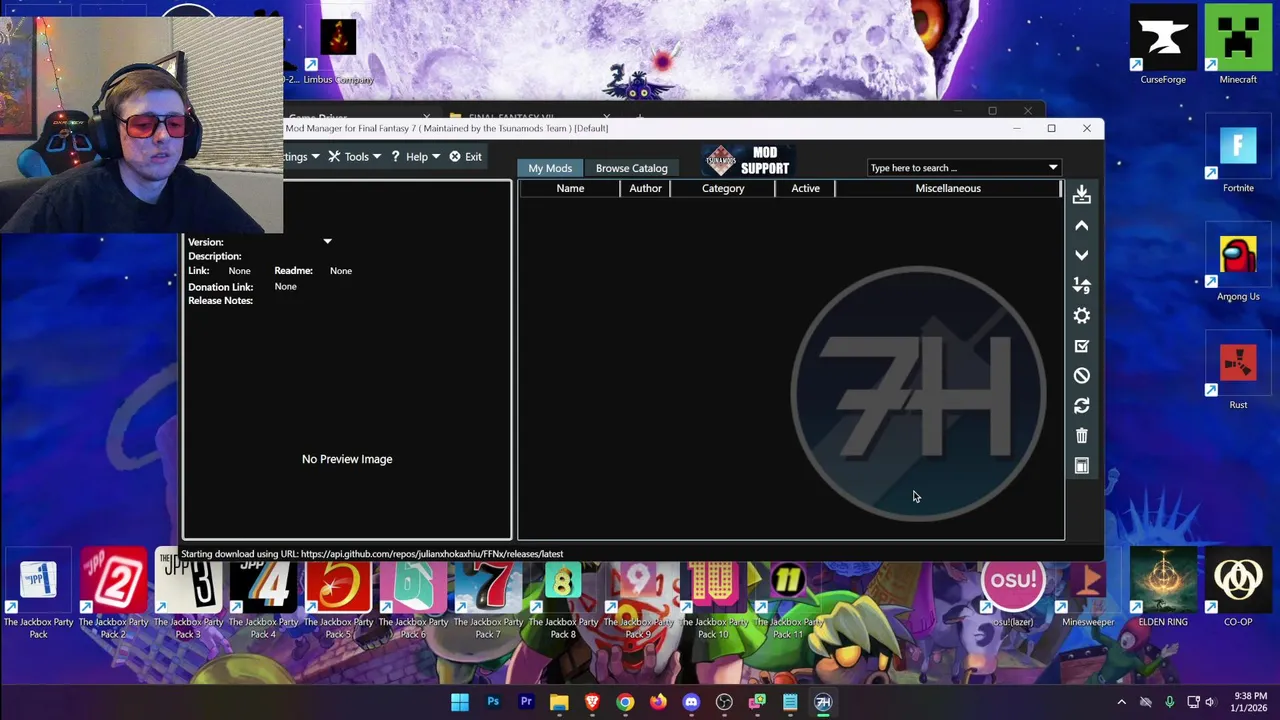
Task: Click the Import Mod download-tray icon
Action: [x=1081, y=195]
